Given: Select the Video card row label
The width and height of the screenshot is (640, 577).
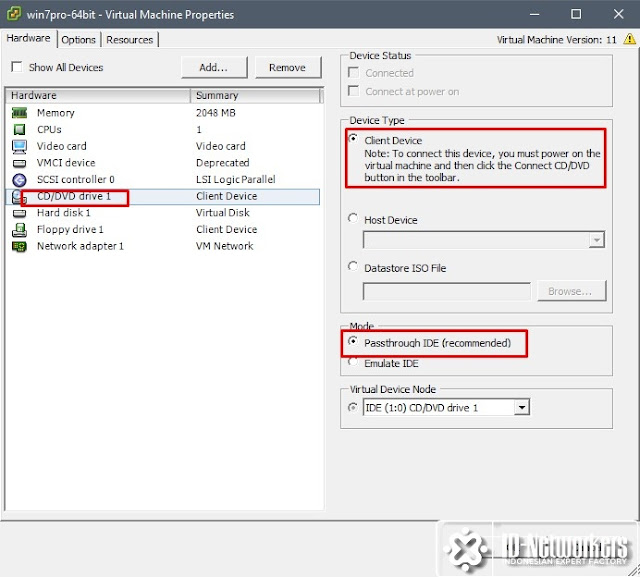Looking at the screenshot, I should 62,146.
